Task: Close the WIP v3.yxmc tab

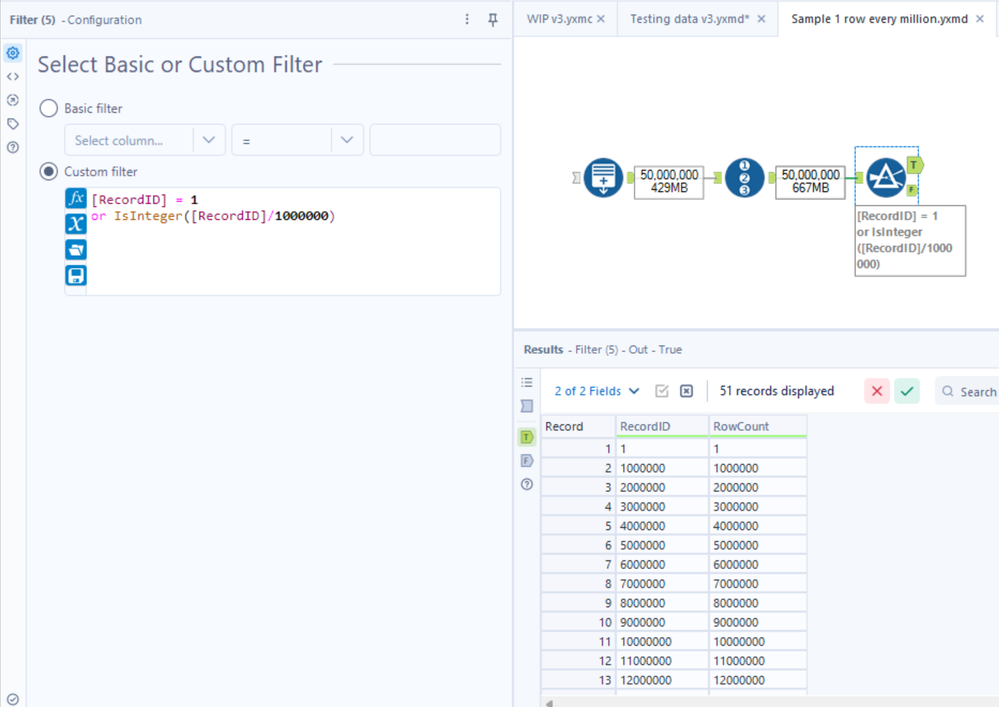Action: [601, 19]
